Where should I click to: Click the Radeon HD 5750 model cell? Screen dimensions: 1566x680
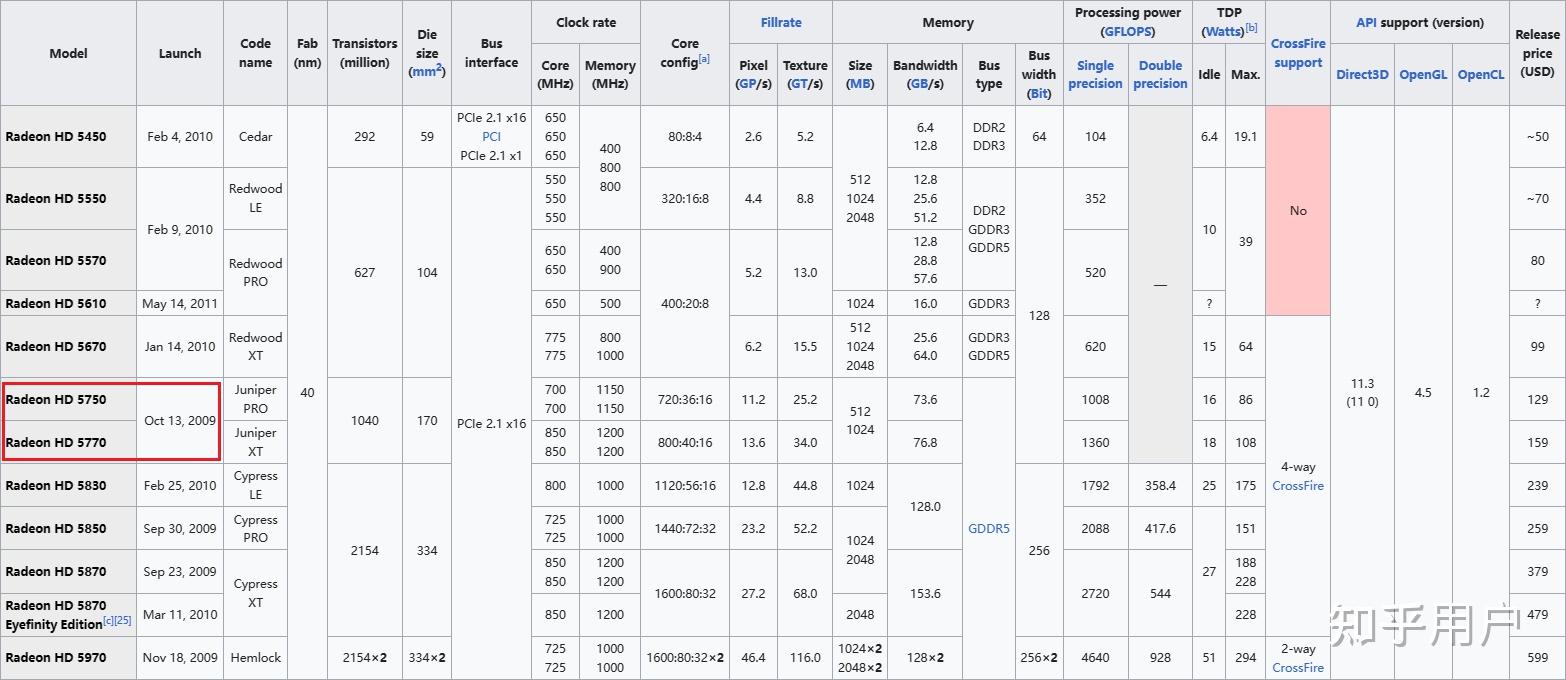tap(68, 399)
